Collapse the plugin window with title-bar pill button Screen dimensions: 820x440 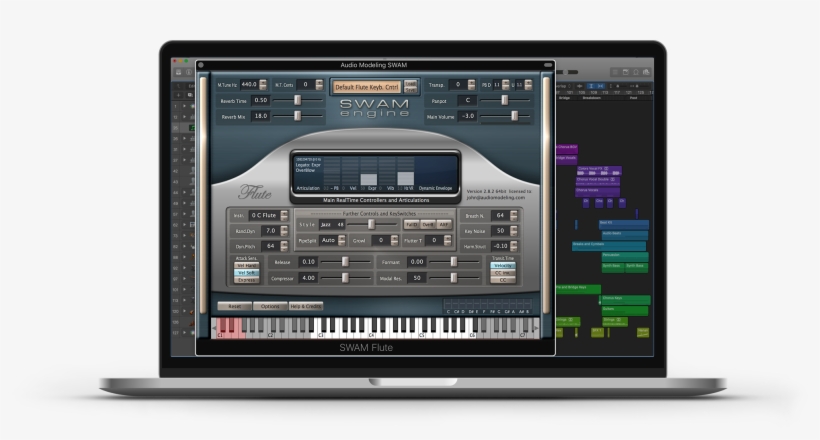(548, 65)
